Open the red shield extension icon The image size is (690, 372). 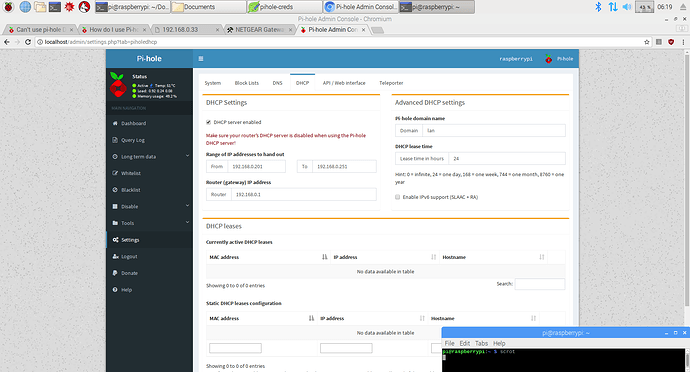671,42
